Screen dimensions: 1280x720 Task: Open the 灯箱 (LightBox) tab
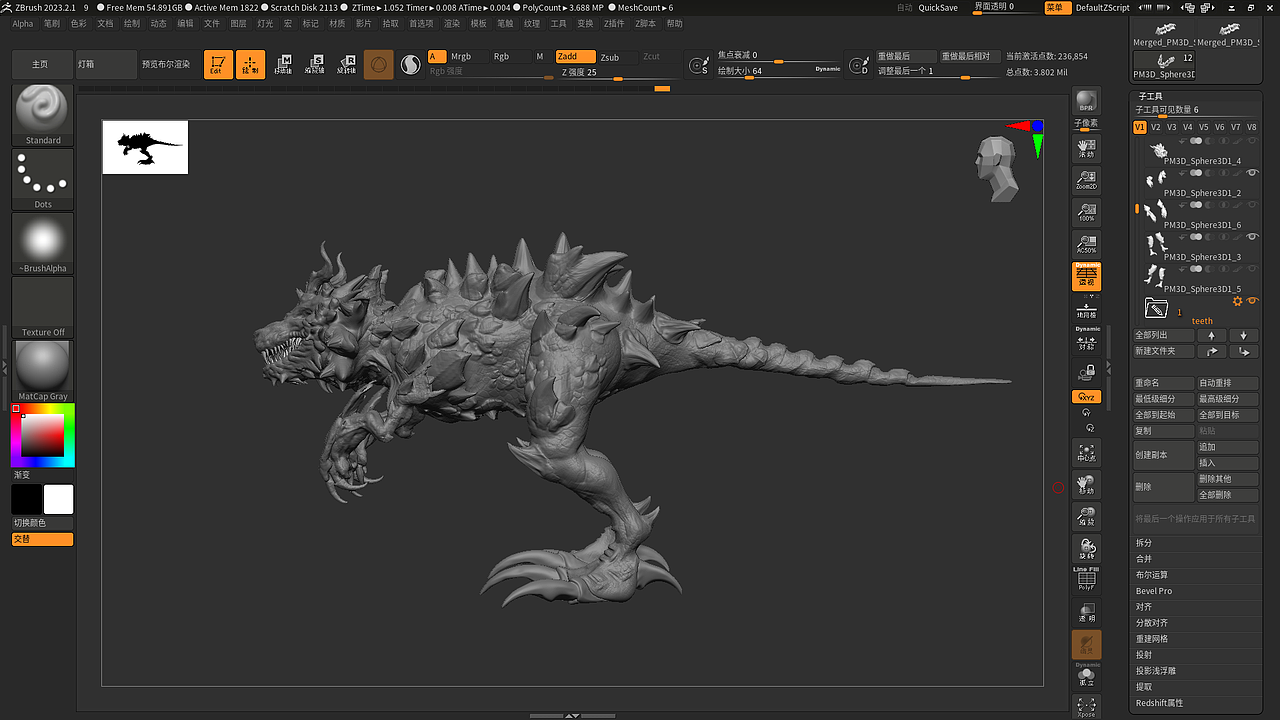pyautogui.click(x=105, y=64)
